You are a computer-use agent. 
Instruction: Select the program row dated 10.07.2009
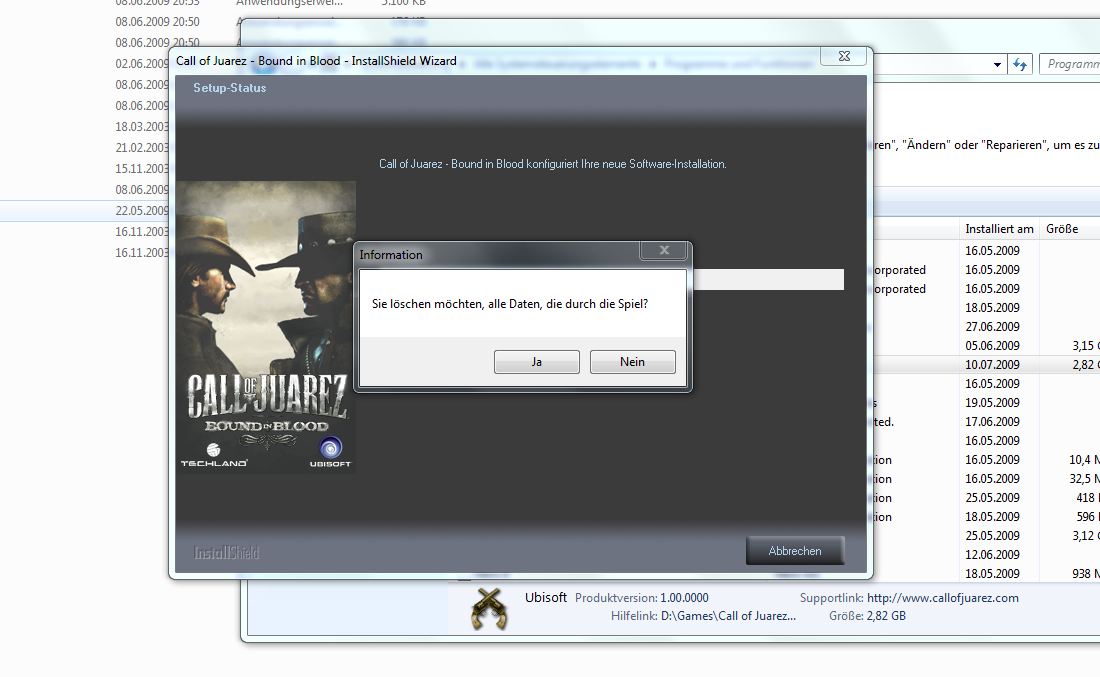(x=987, y=365)
